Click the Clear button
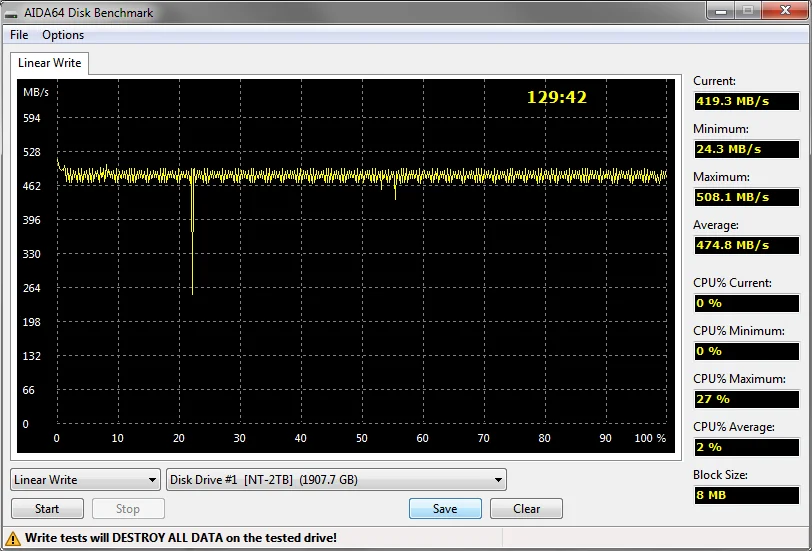 pos(526,509)
